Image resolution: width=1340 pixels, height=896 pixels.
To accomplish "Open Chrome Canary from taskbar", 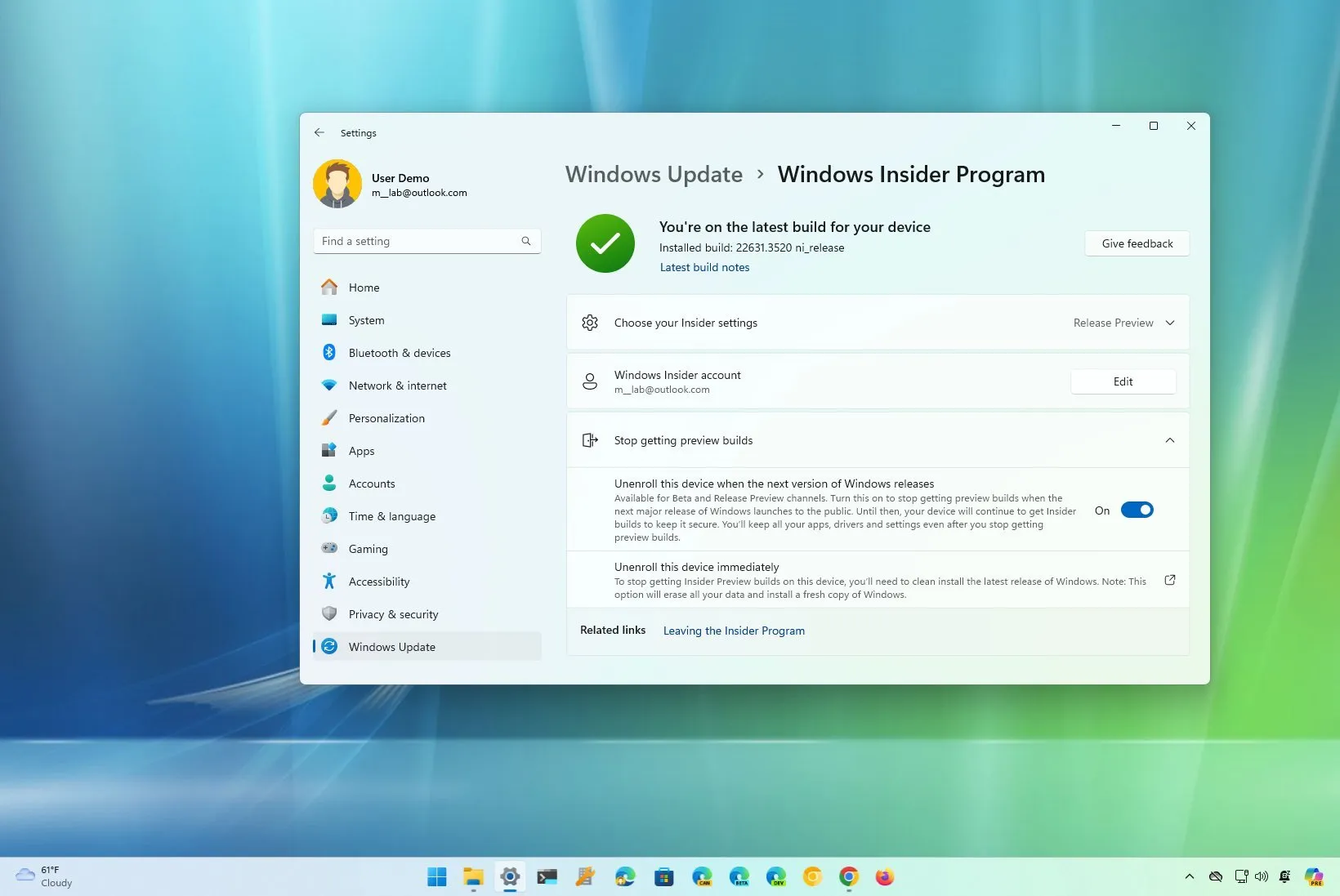I will click(x=812, y=876).
